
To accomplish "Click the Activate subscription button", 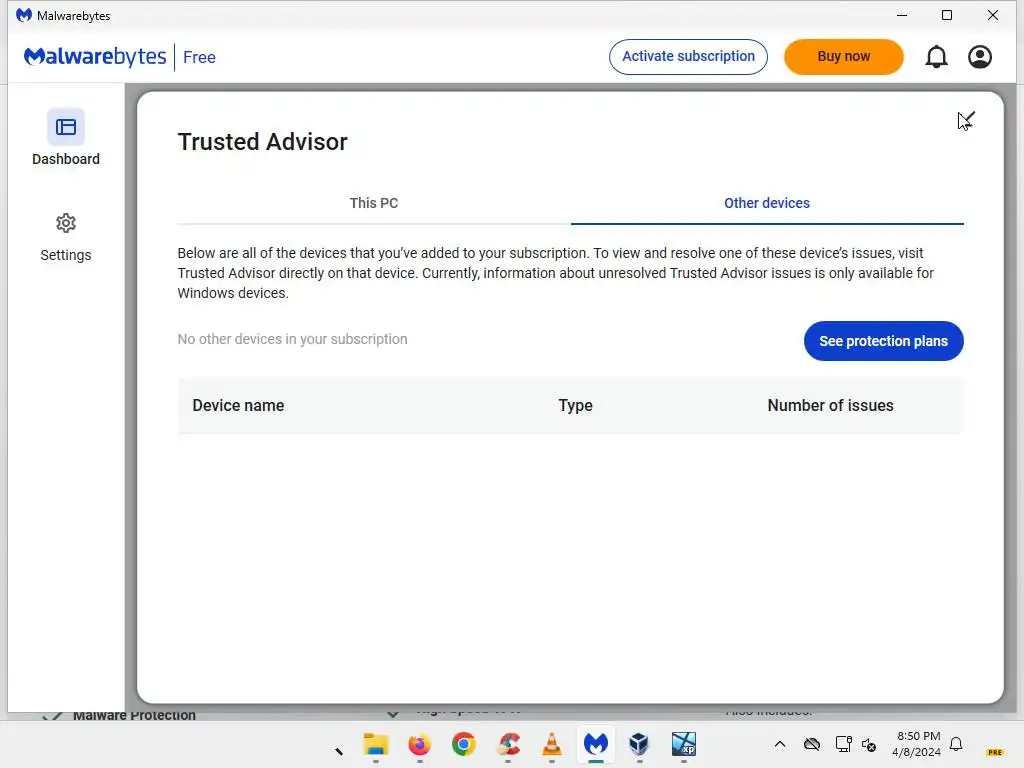I will point(688,57).
